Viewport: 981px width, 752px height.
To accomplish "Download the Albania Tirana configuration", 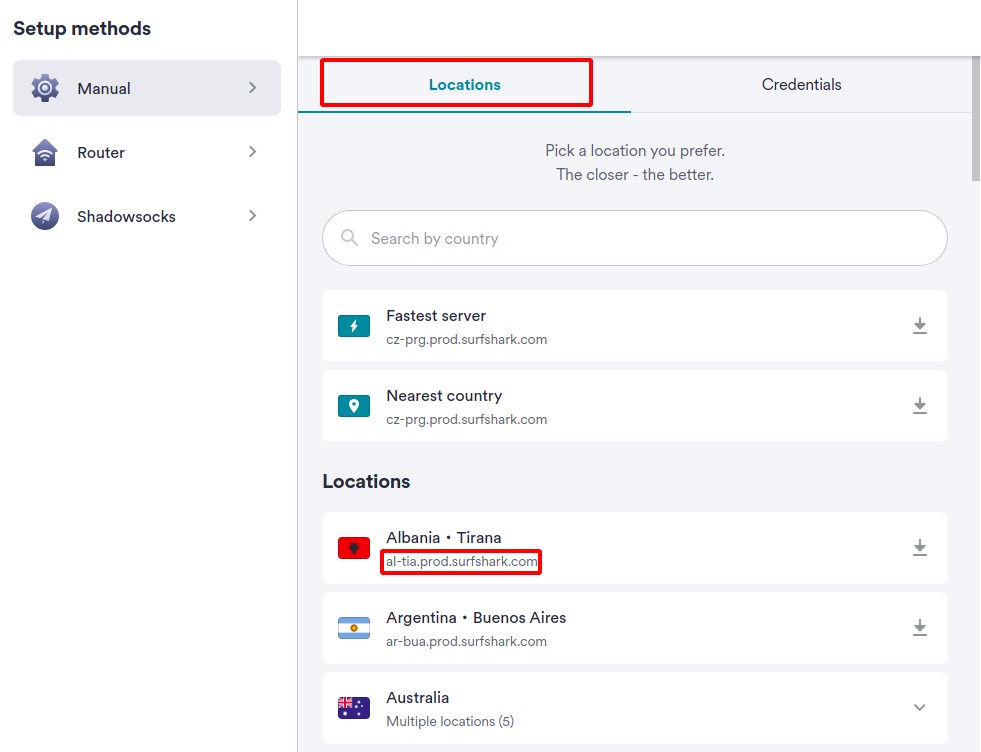I will (x=919, y=547).
